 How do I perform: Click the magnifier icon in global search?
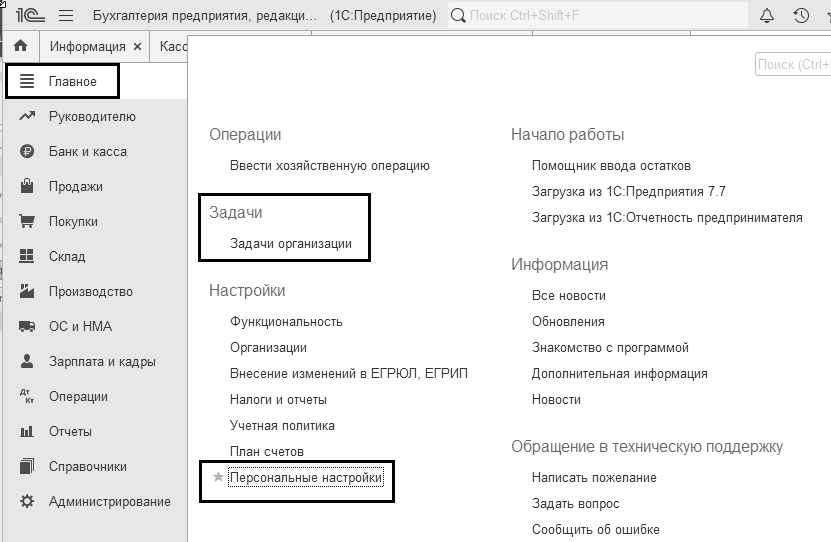click(458, 15)
